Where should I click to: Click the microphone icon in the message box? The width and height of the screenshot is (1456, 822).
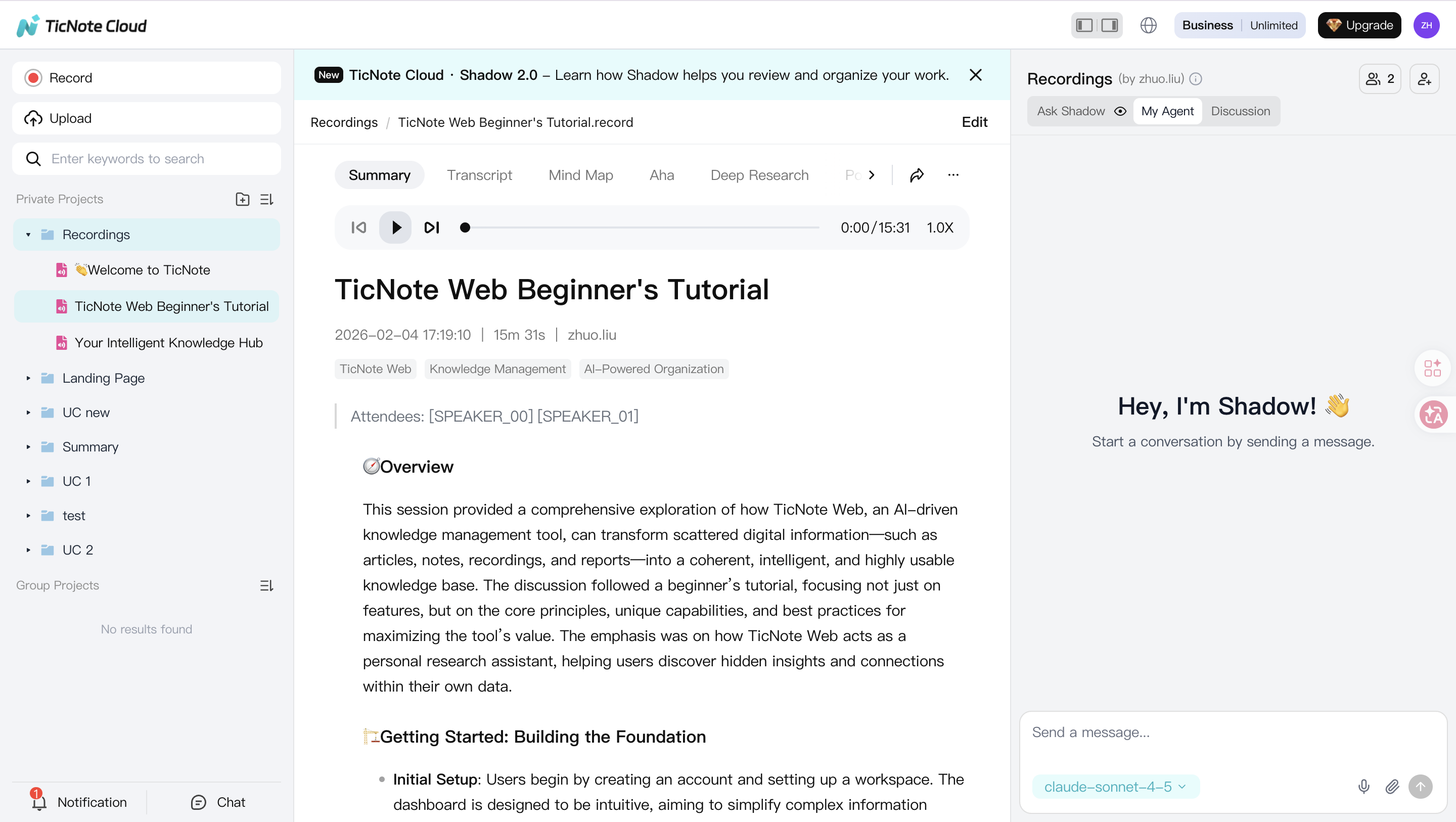[1363, 787]
